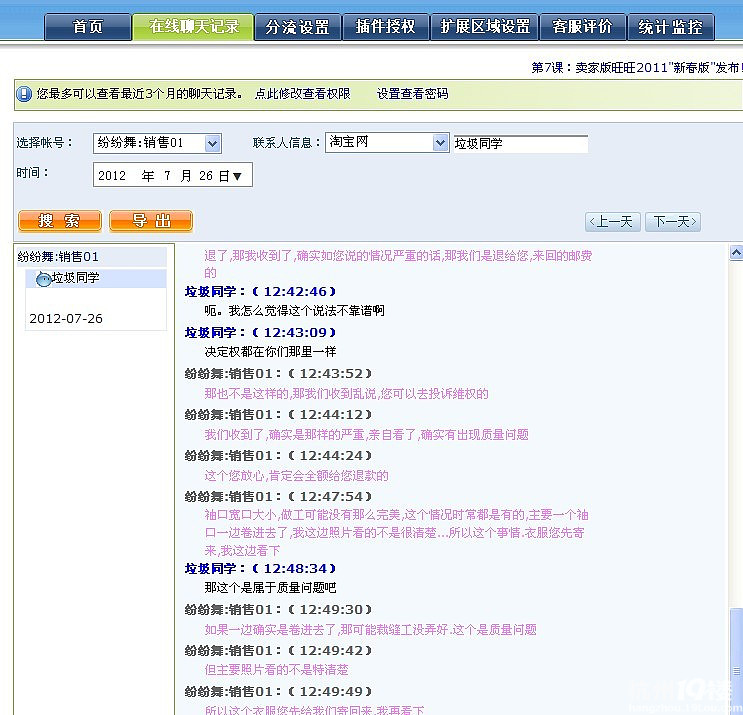The width and height of the screenshot is (743, 715).
Task: Go to next day with 下一天
Action: pyautogui.click(x=673, y=222)
